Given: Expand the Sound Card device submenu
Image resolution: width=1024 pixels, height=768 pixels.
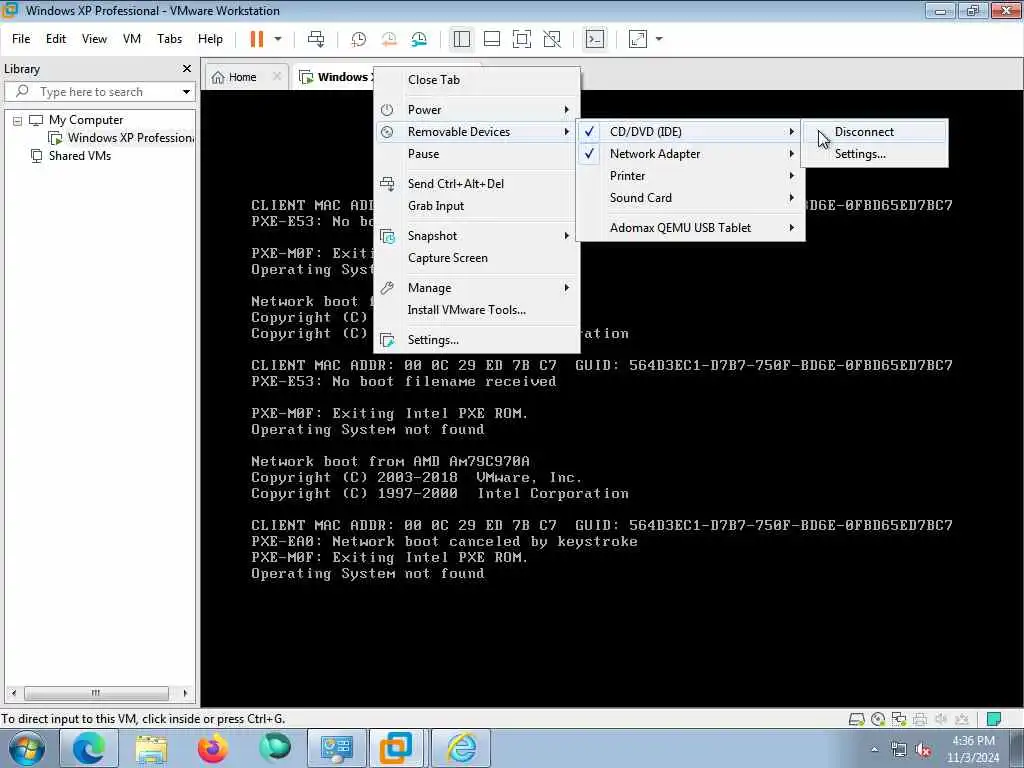Looking at the screenshot, I should click(x=690, y=198).
